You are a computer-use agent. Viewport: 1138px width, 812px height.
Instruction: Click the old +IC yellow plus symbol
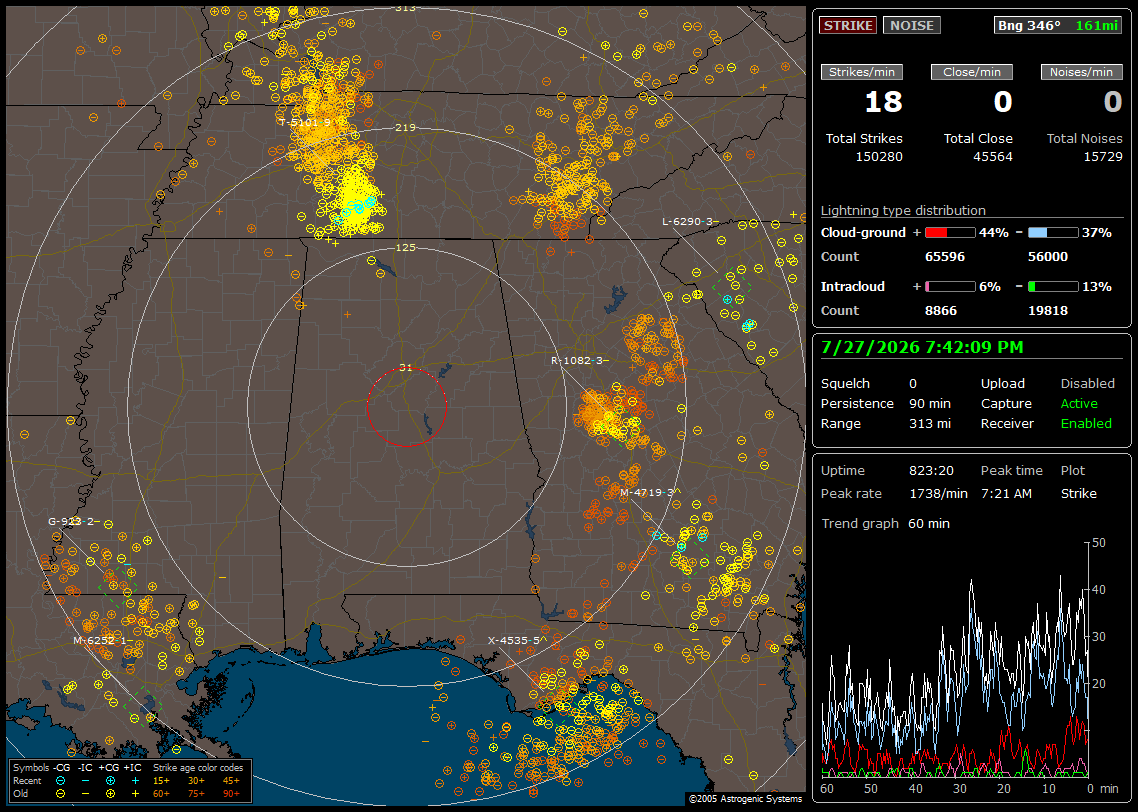tap(135, 794)
